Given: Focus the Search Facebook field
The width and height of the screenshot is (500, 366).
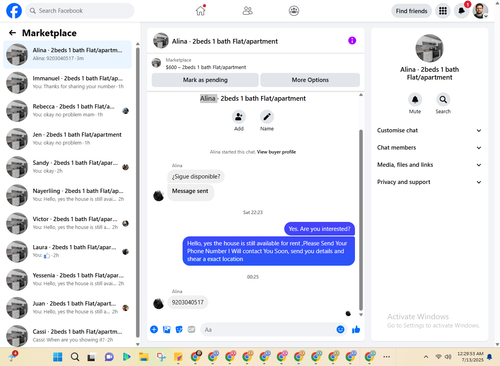Looking at the screenshot, I should click(x=80, y=11).
